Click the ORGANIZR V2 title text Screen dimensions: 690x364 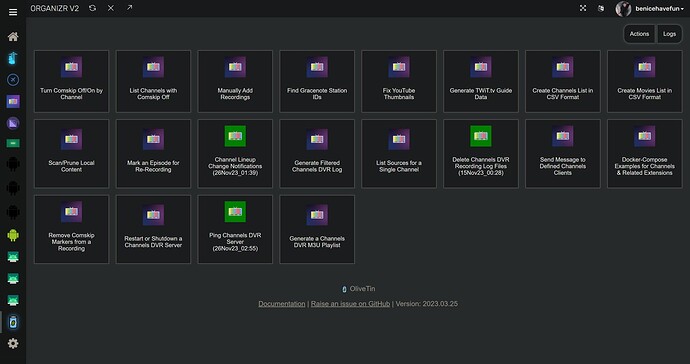click(55, 8)
